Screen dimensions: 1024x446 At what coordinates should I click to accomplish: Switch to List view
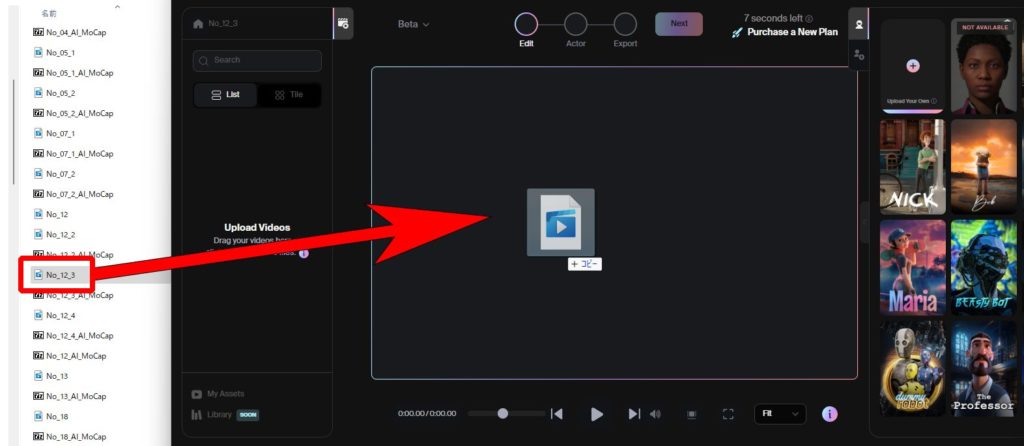226,95
